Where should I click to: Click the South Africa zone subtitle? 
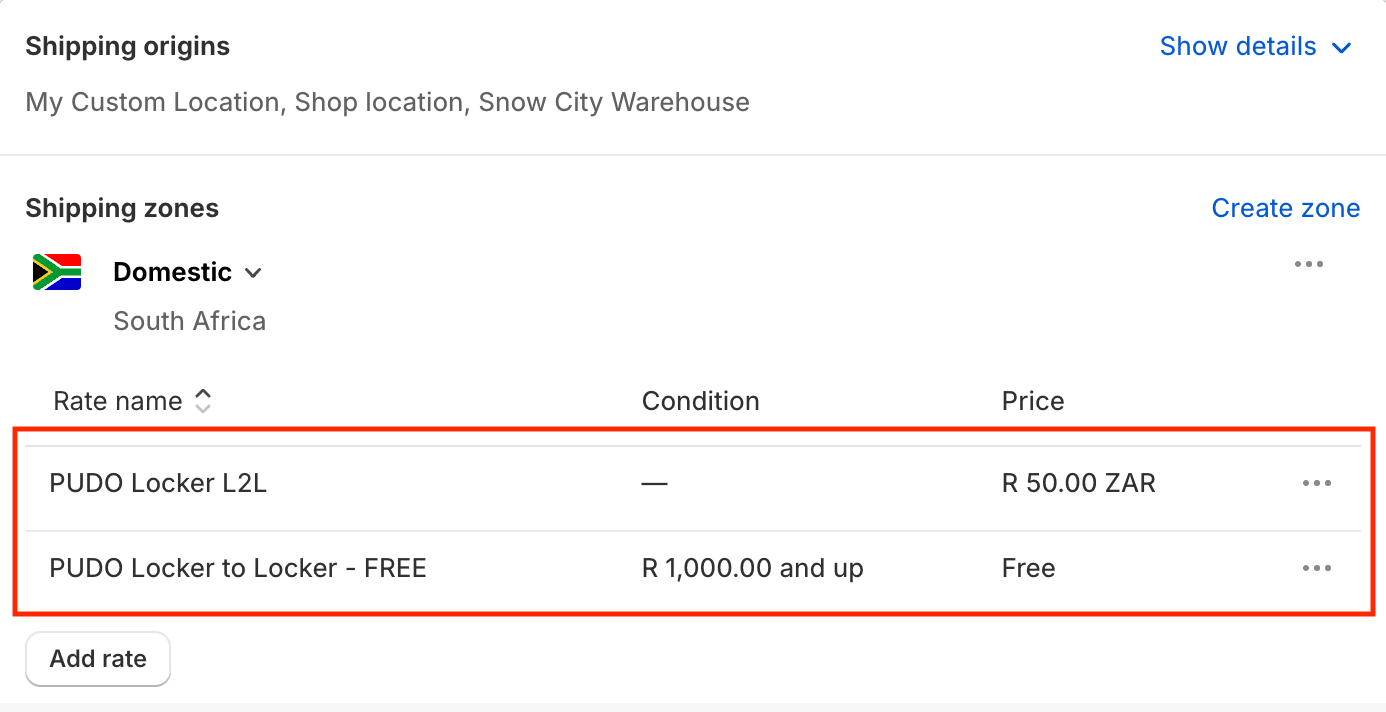[x=190, y=321]
